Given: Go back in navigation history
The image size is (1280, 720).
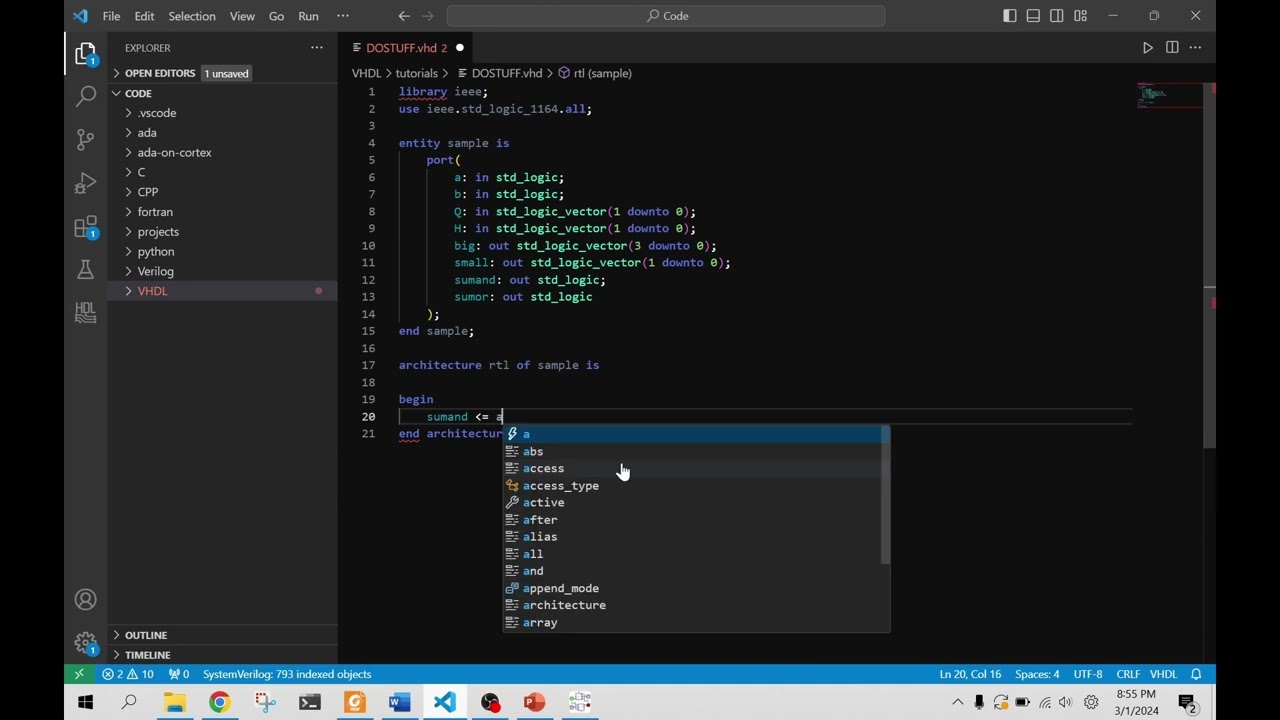Looking at the screenshot, I should (x=404, y=16).
